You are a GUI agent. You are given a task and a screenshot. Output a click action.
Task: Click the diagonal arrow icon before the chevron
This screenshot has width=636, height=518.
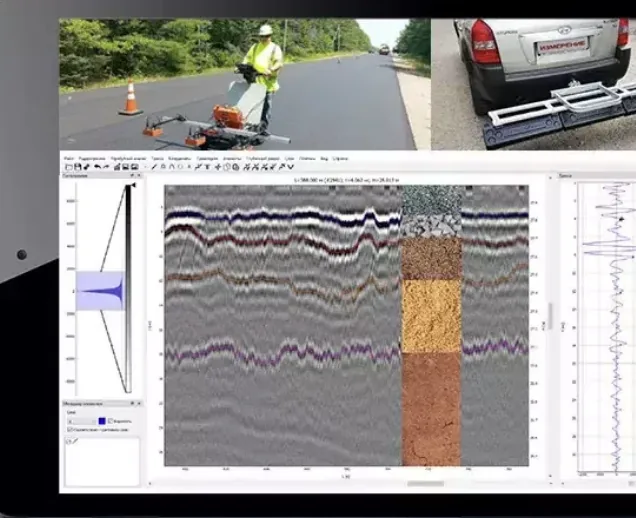tap(282, 167)
